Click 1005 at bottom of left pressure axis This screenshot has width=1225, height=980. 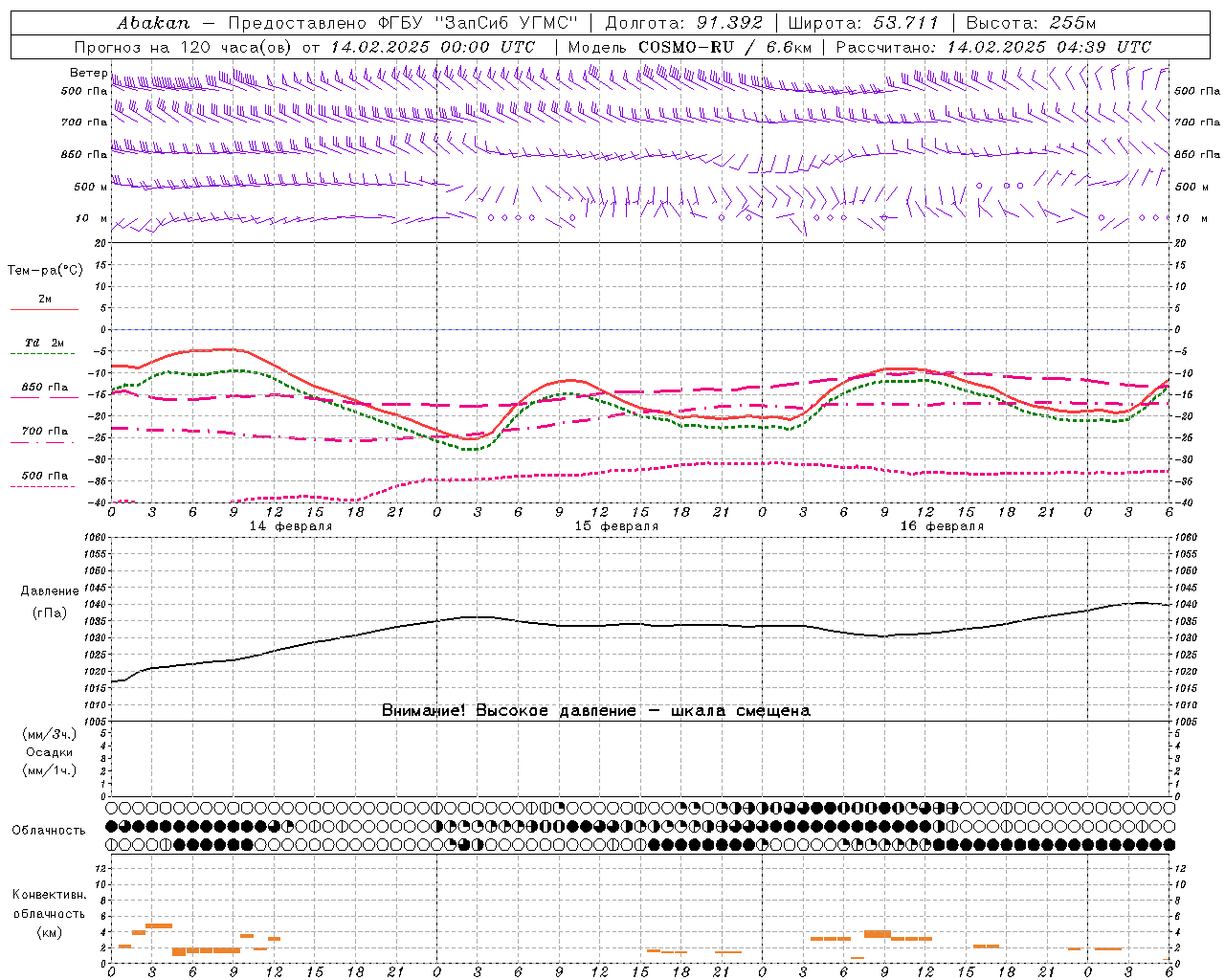[93, 721]
